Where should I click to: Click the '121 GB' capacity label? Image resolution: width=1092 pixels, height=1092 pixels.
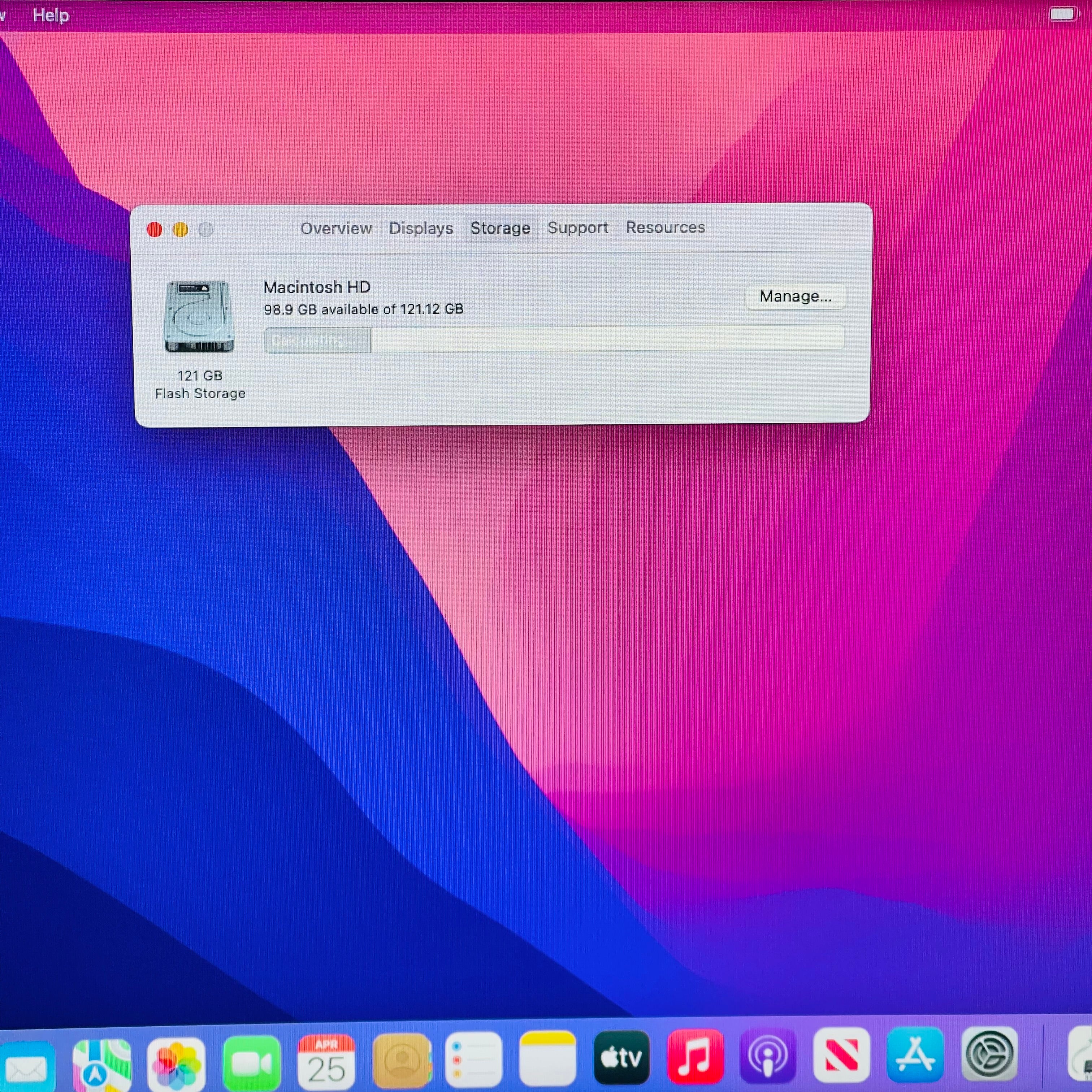(x=200, y=375)
